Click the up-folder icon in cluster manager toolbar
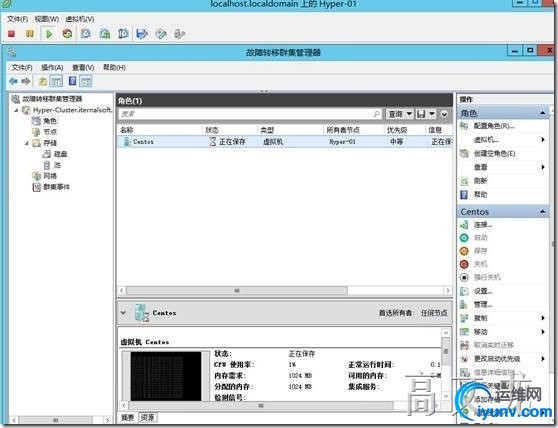558x428 pixels. 43,81
